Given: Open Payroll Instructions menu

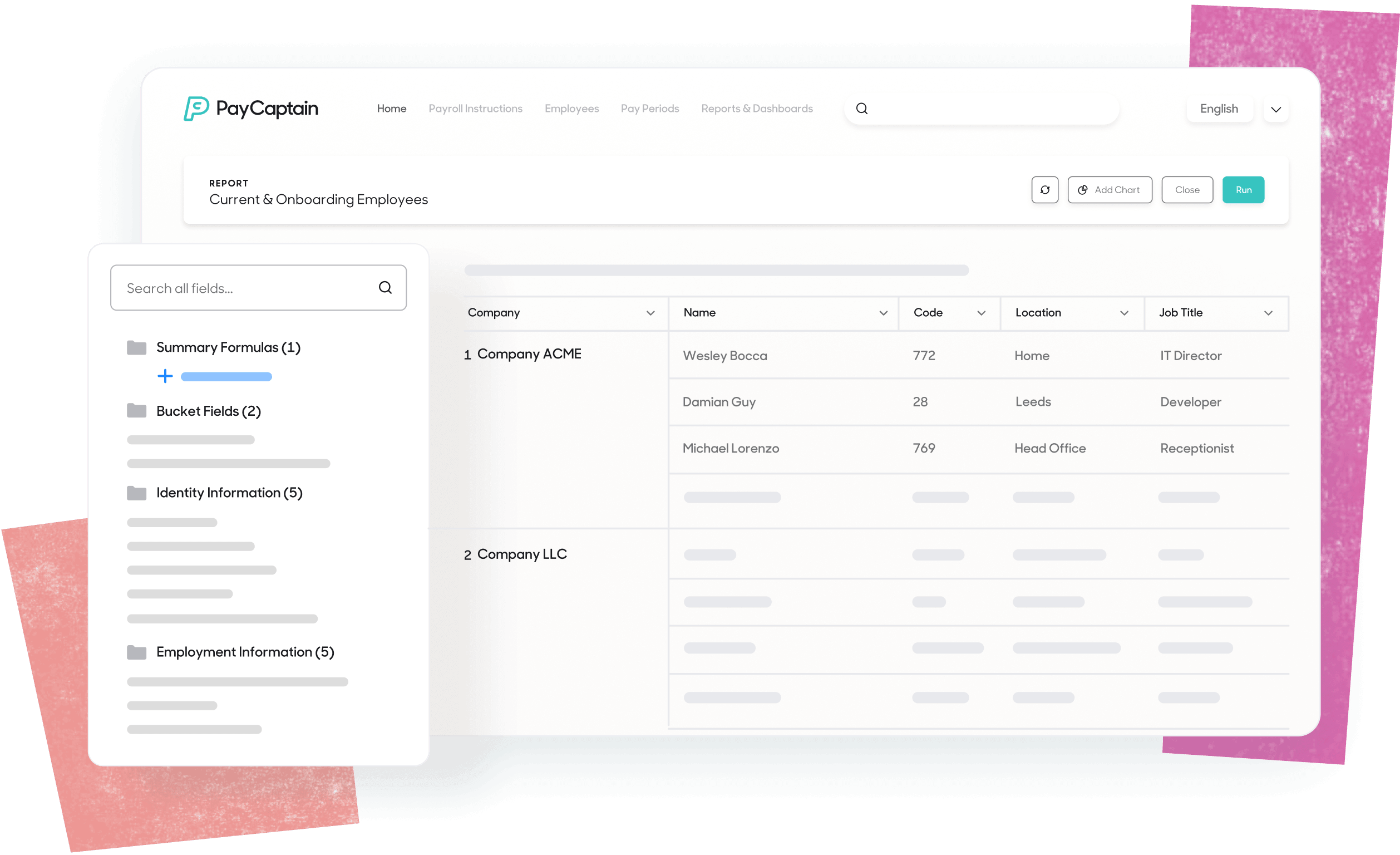Looking at the screenshot, I should pos(475,109).
